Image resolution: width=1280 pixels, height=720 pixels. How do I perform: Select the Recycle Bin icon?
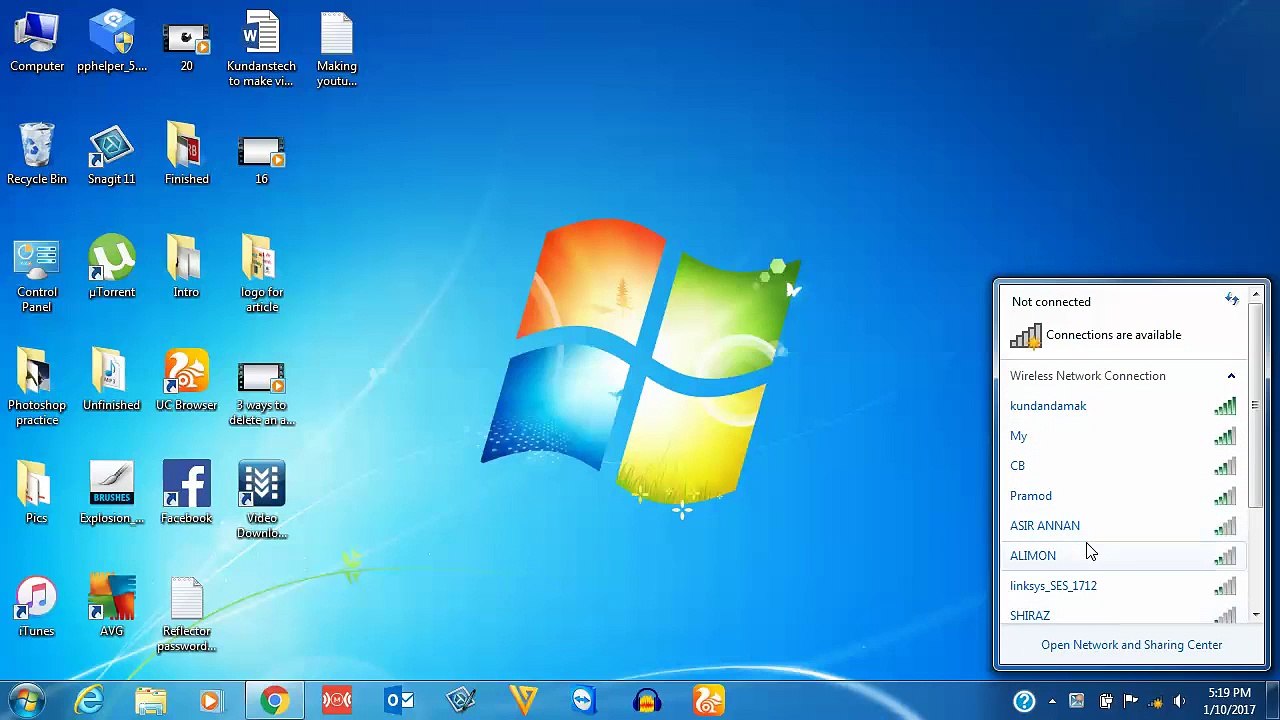click(x=37, y=155)
